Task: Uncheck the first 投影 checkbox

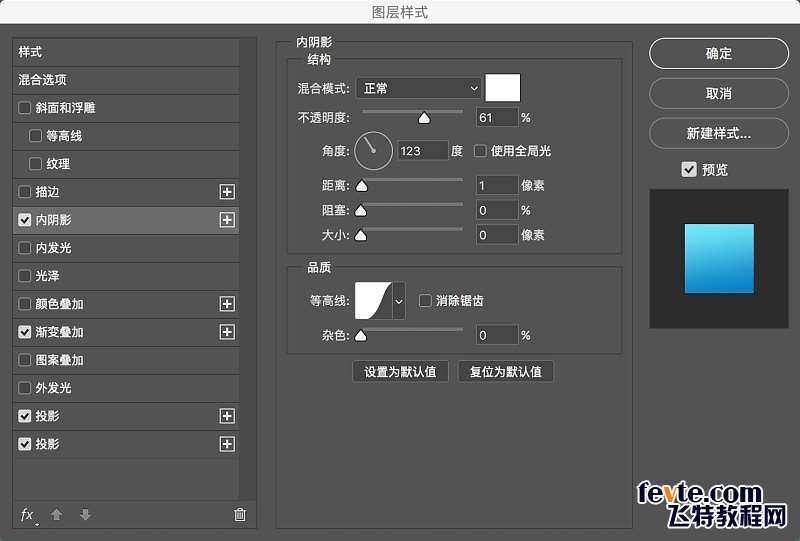Action: coord(24,416)
